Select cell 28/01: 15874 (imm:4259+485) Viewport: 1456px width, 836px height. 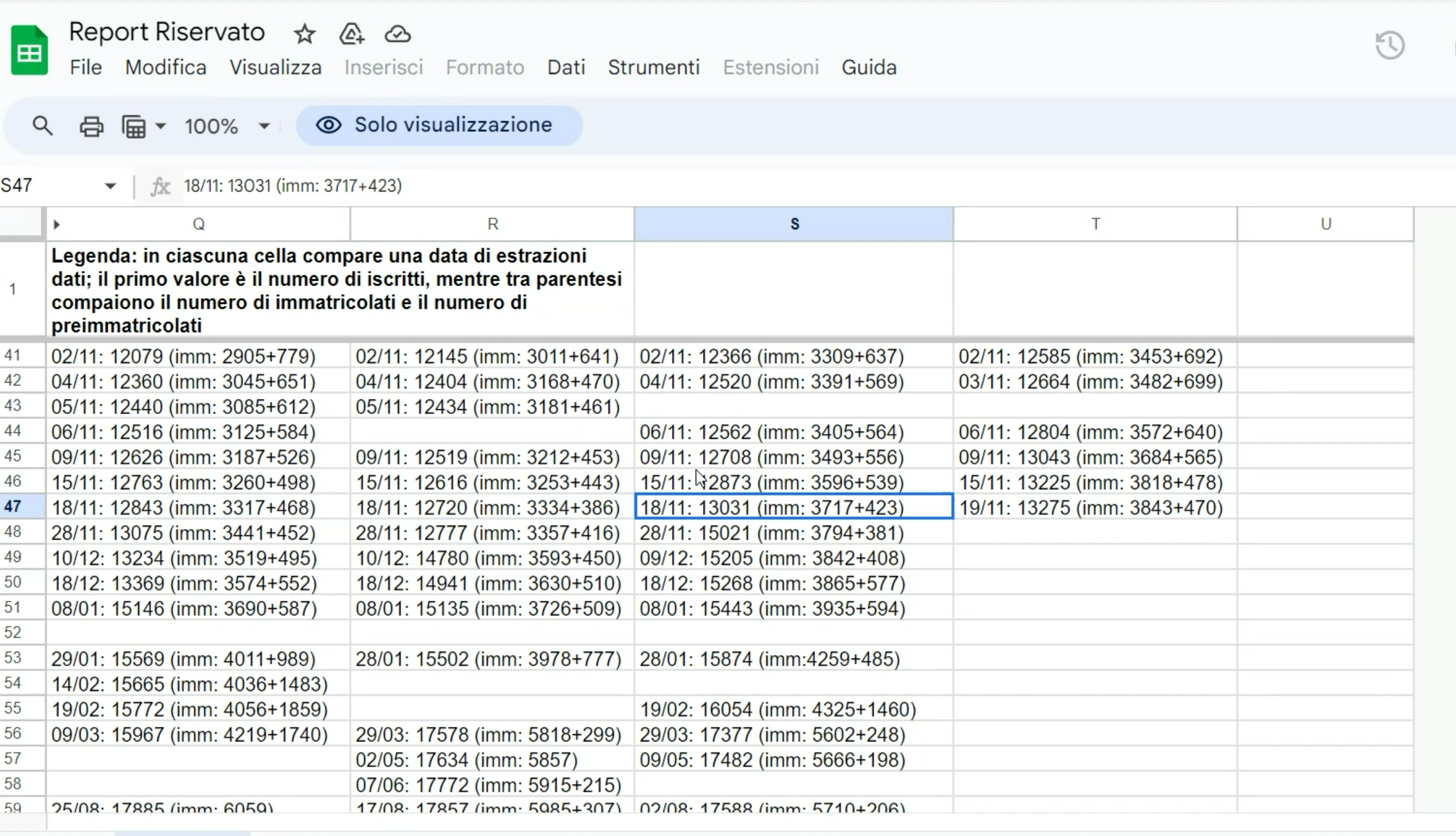(794, 659)
